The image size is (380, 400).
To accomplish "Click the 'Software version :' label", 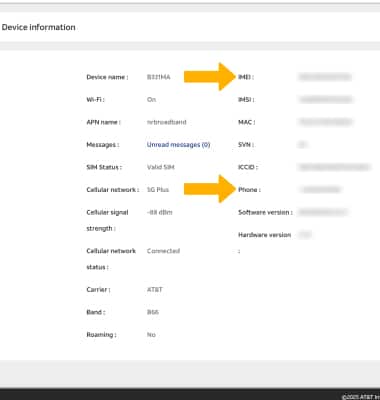I will [x=265, y=212].
